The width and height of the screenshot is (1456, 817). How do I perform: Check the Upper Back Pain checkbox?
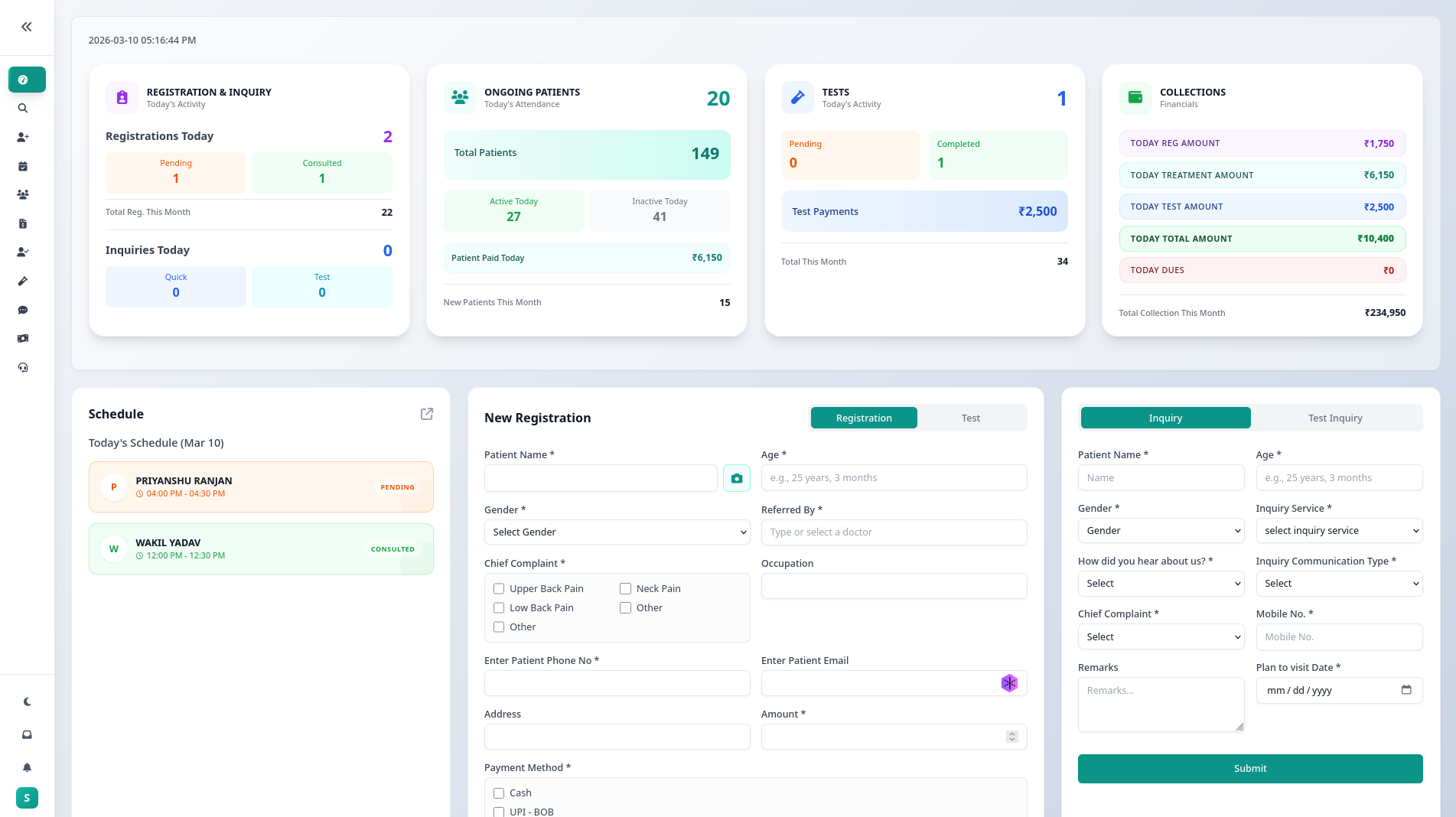point(499,588)
